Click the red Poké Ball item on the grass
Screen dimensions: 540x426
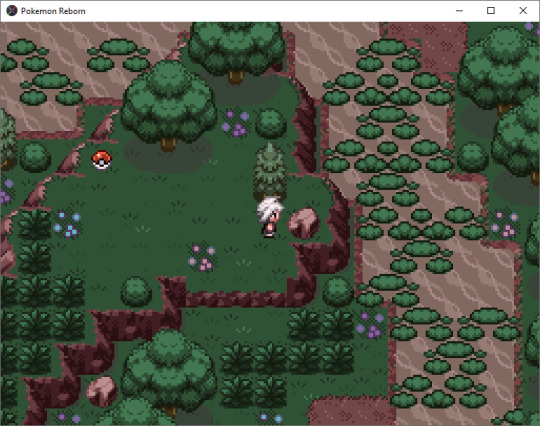click(102, 160)
